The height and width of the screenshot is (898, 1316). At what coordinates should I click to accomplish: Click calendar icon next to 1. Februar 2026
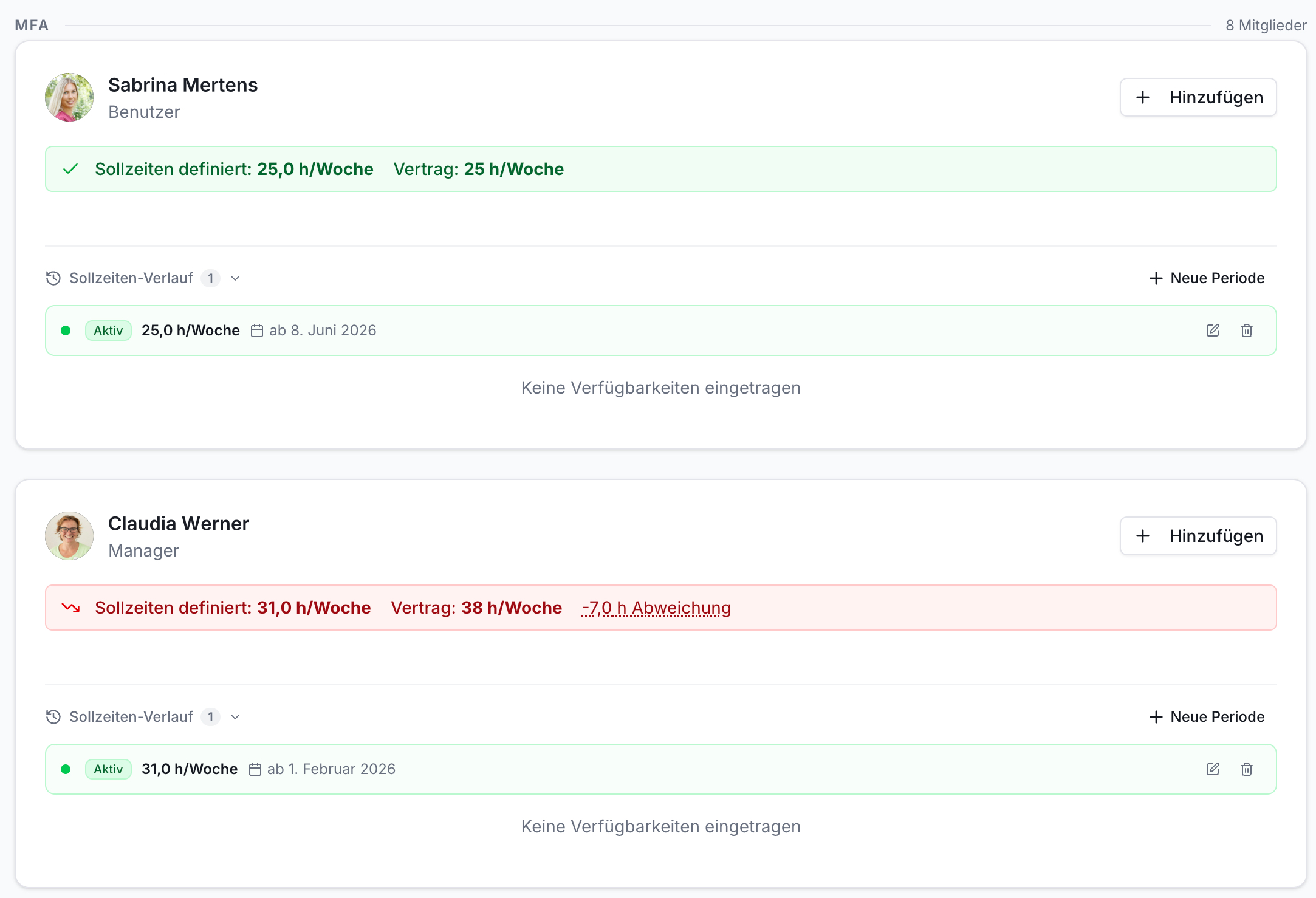click(x=255, y=769)
